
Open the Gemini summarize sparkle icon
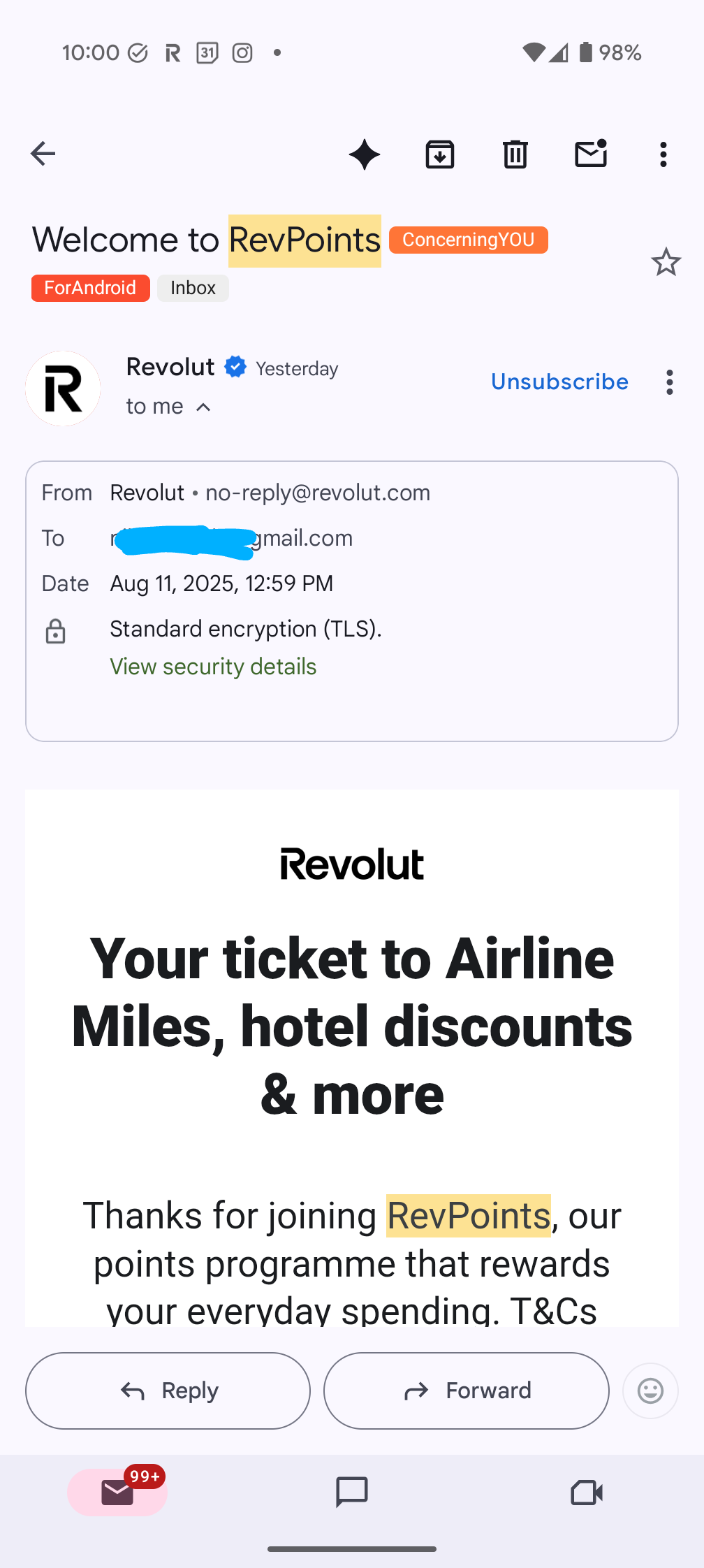click(365, 154)
